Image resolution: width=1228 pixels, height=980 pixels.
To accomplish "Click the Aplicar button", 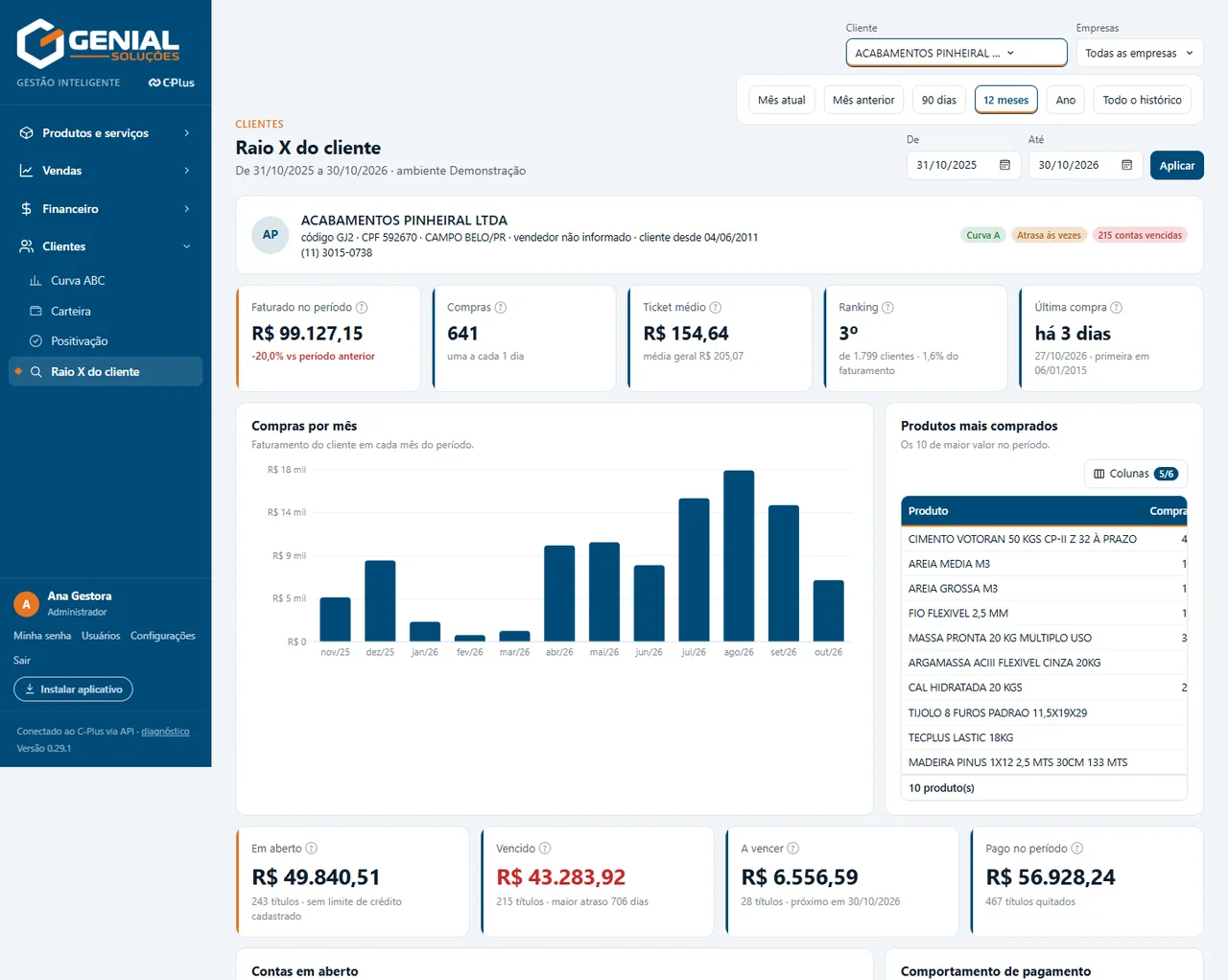I will point(1177,166).
